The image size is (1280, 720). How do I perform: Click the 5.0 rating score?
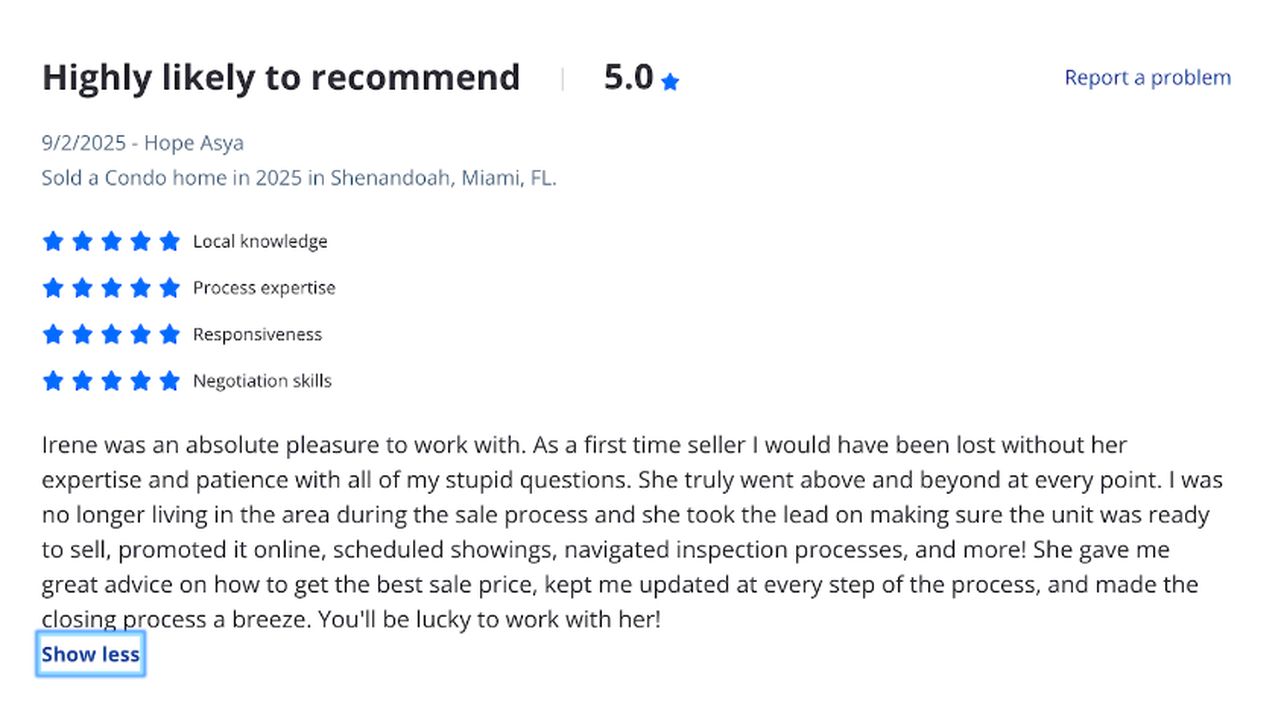[629, 78]
